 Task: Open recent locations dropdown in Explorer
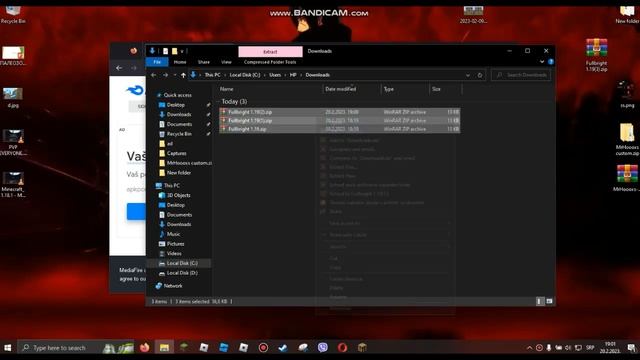pos(175,75)
